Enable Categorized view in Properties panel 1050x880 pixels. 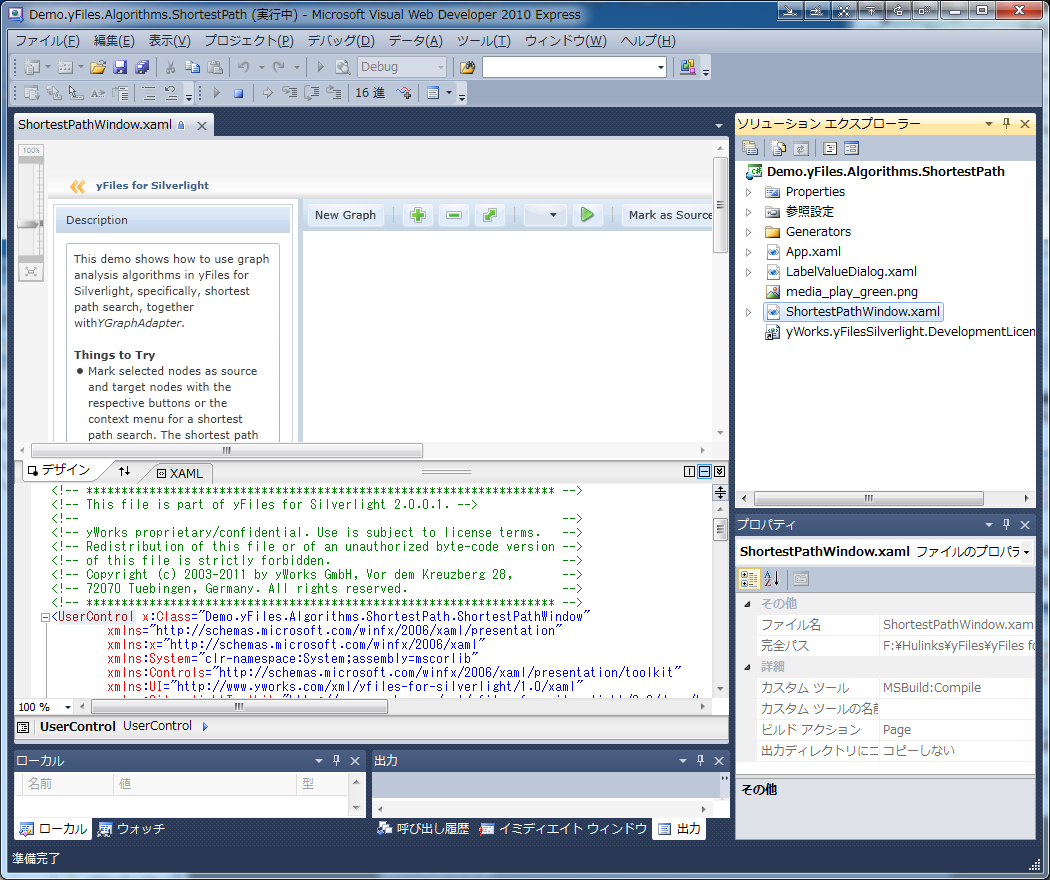749,579
